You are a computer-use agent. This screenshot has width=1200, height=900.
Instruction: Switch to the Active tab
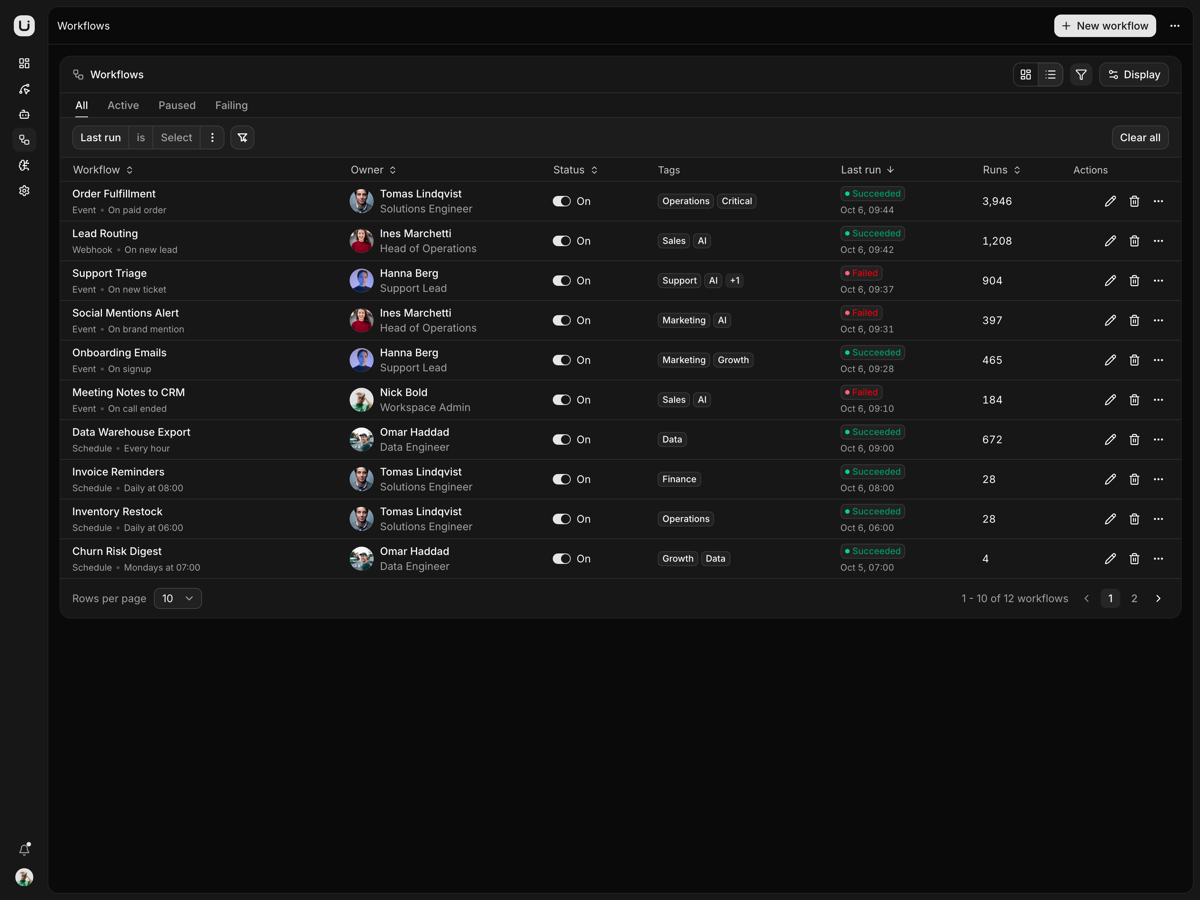coord(123,105)
